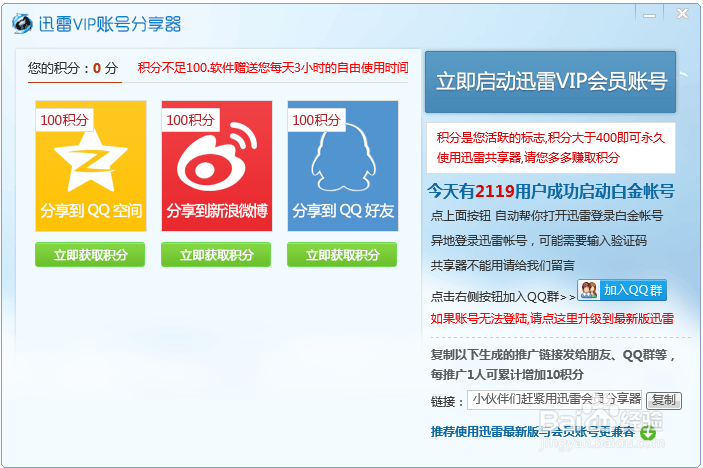
Task: Open the red upgrade link 如果账号无法登陆
Action: 552,319
